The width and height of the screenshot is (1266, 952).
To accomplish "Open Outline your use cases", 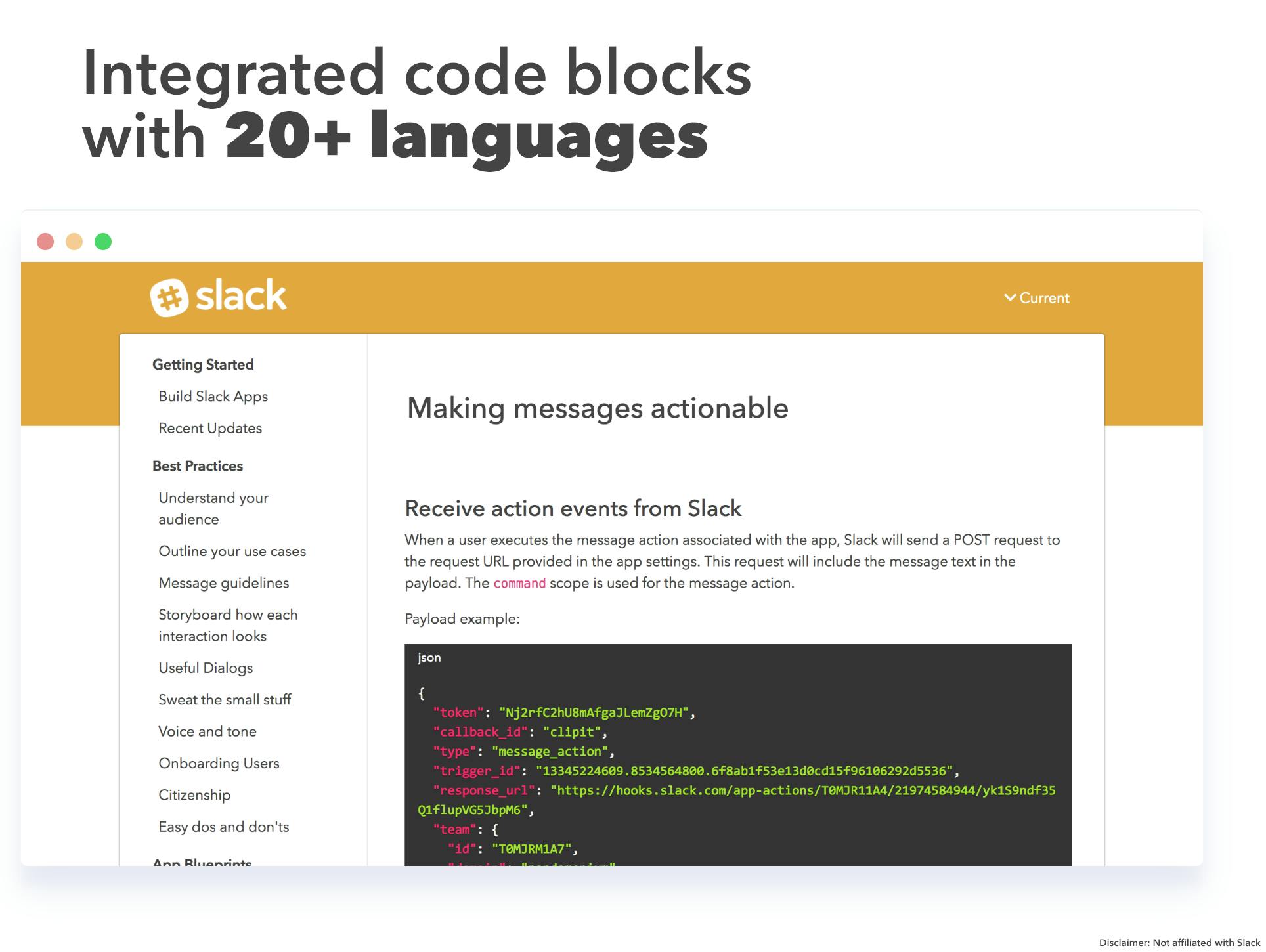I will point(232,551).
